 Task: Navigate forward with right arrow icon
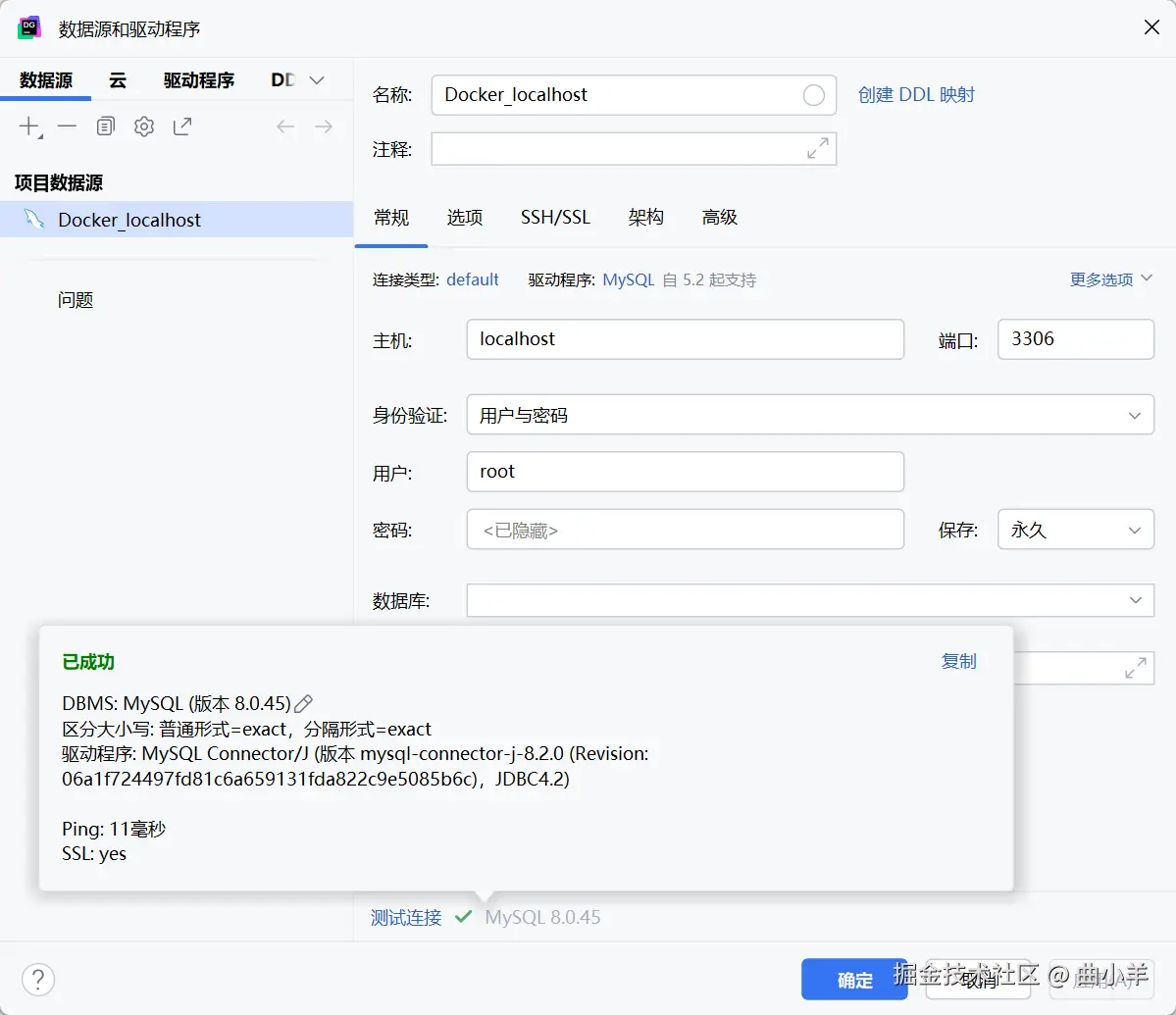point(324,126)
